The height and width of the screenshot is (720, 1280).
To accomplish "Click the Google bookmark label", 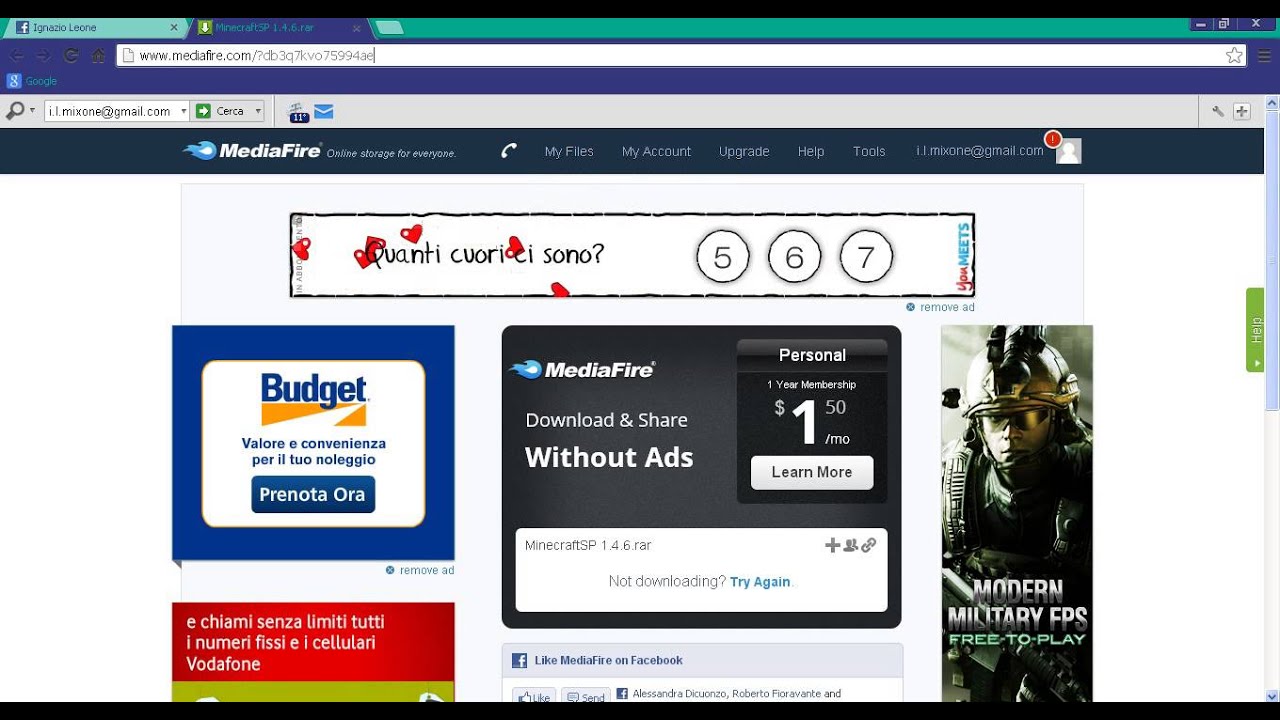I will [41, 81].
